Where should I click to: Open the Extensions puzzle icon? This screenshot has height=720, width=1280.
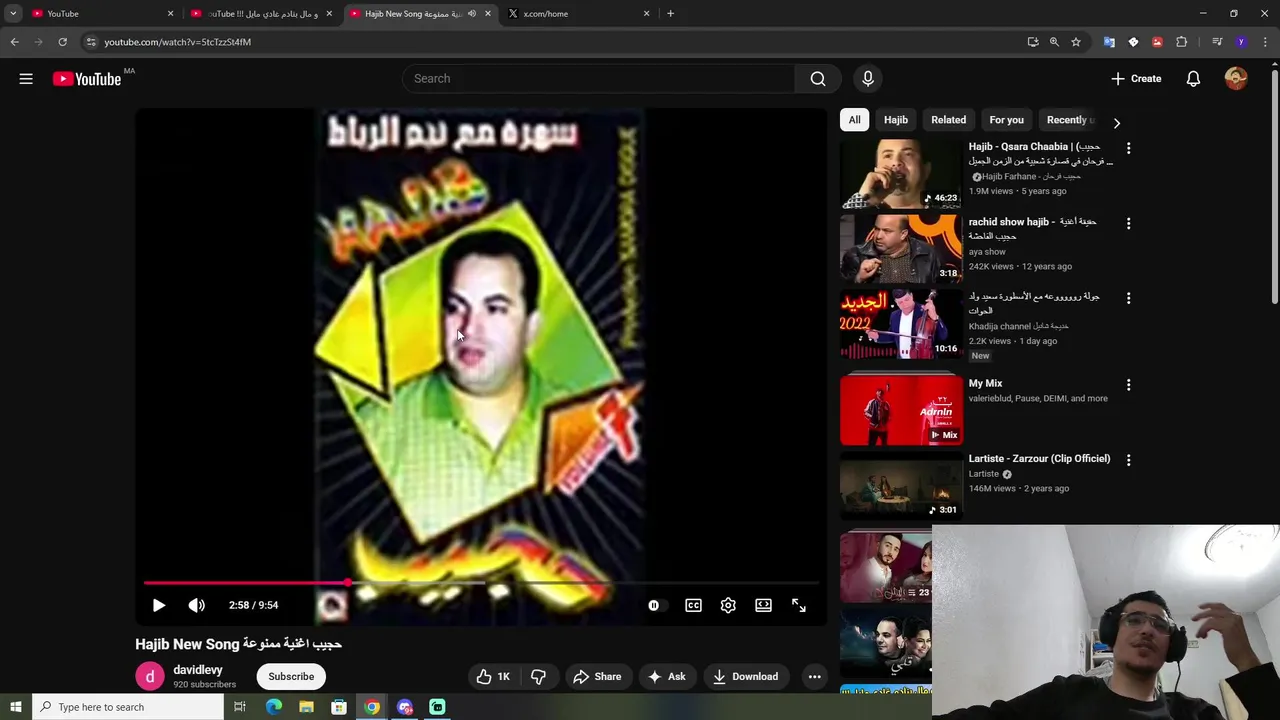coord(1182,42)
